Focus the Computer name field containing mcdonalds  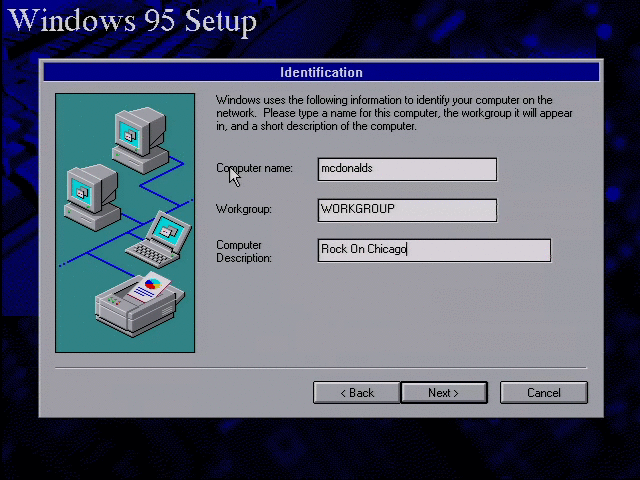coord(407,169)
